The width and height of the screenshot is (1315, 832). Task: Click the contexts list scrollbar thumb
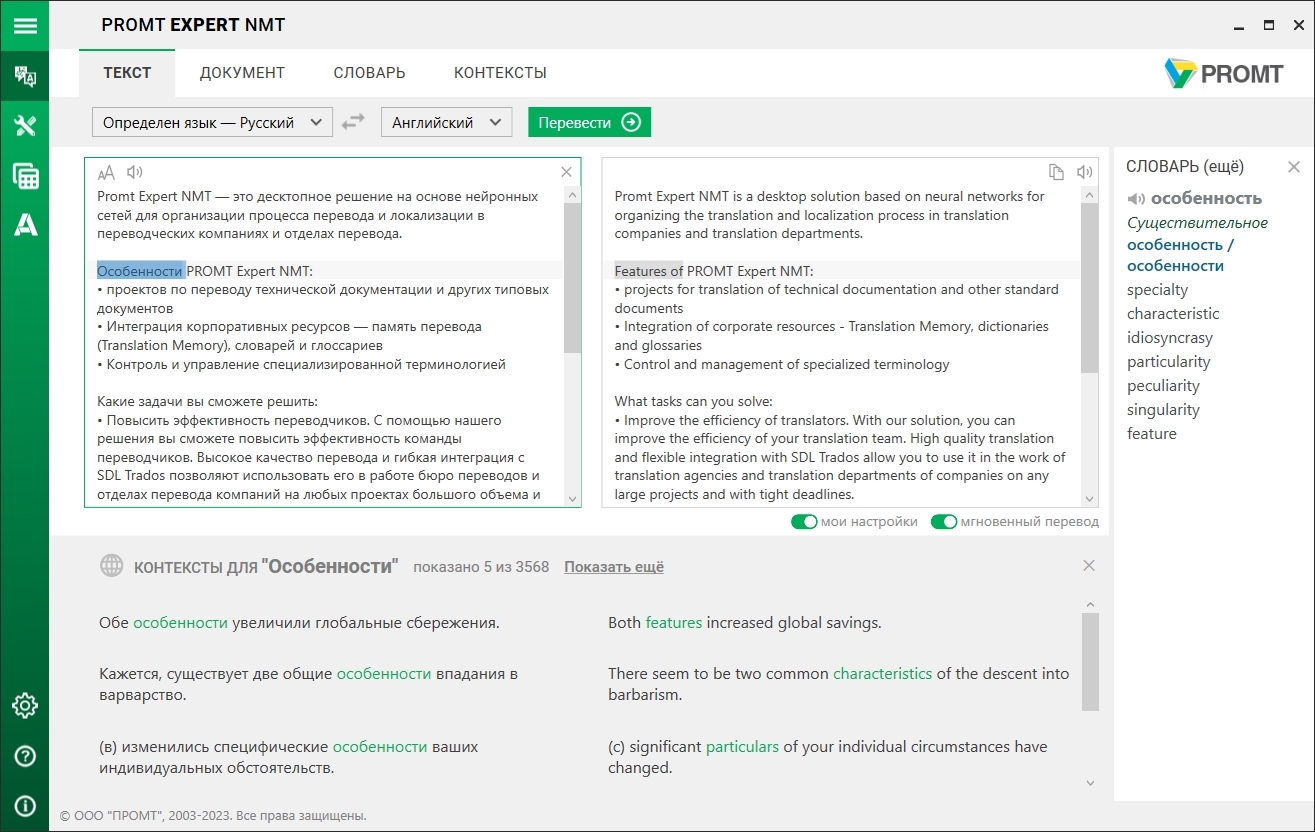(x=1090, y=662)
